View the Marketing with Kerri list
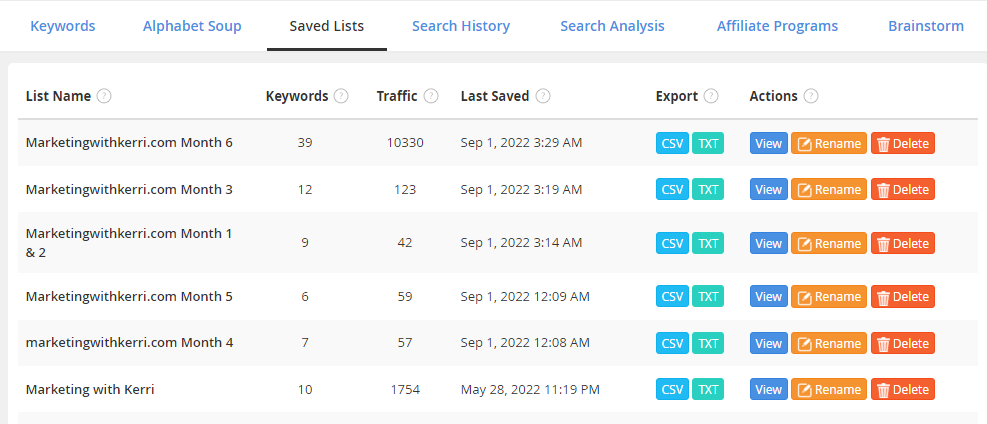 (x=769, y=389)
